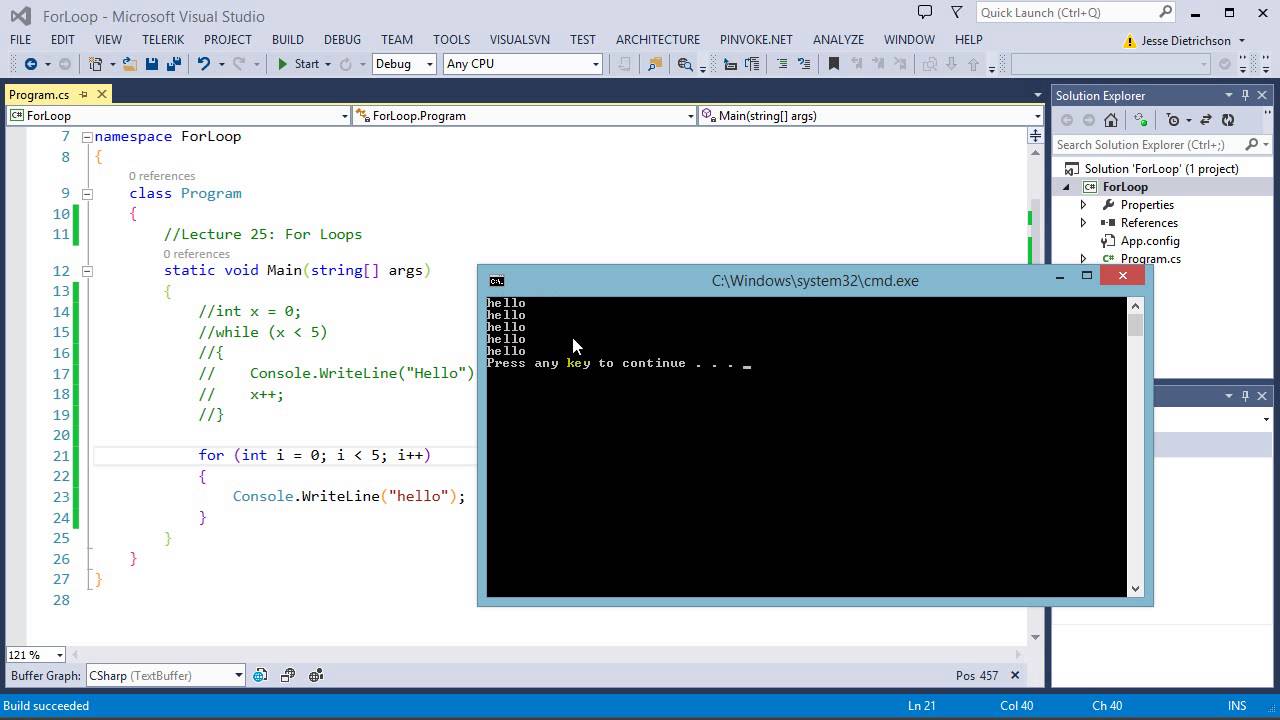This screenshot has width=1280, height=720.
Task: Click the Open File folder icon
Action: [130, 64]
